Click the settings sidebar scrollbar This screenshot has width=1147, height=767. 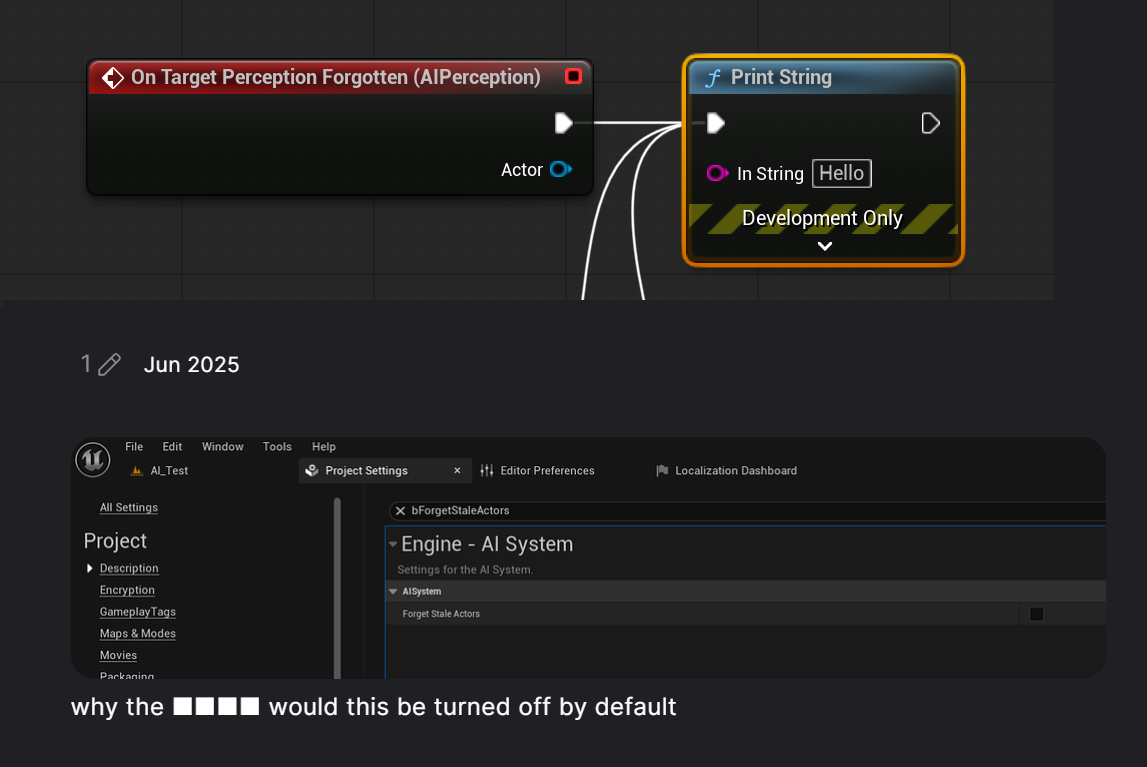pyautogui.click(x=337, y=589)
